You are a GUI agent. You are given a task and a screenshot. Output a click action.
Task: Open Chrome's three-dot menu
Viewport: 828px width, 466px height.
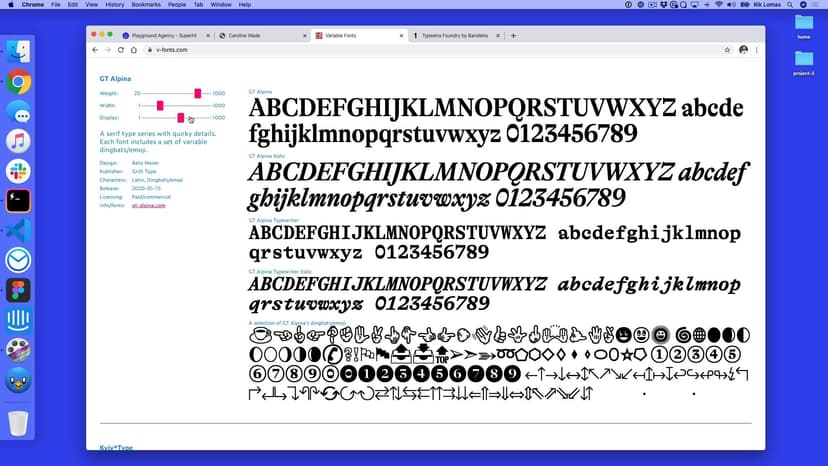click(757, 49)
